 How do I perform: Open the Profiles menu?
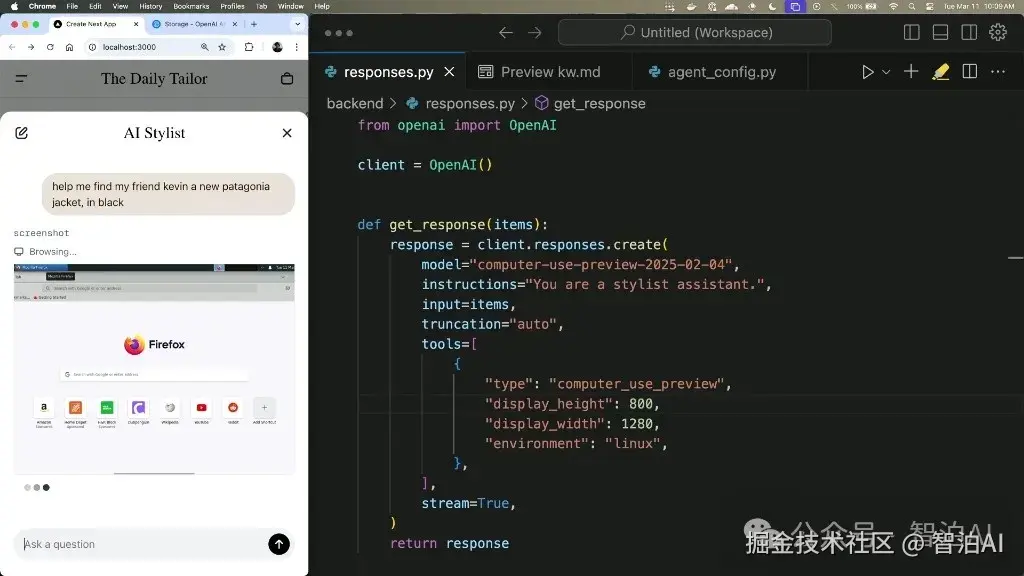232,7
